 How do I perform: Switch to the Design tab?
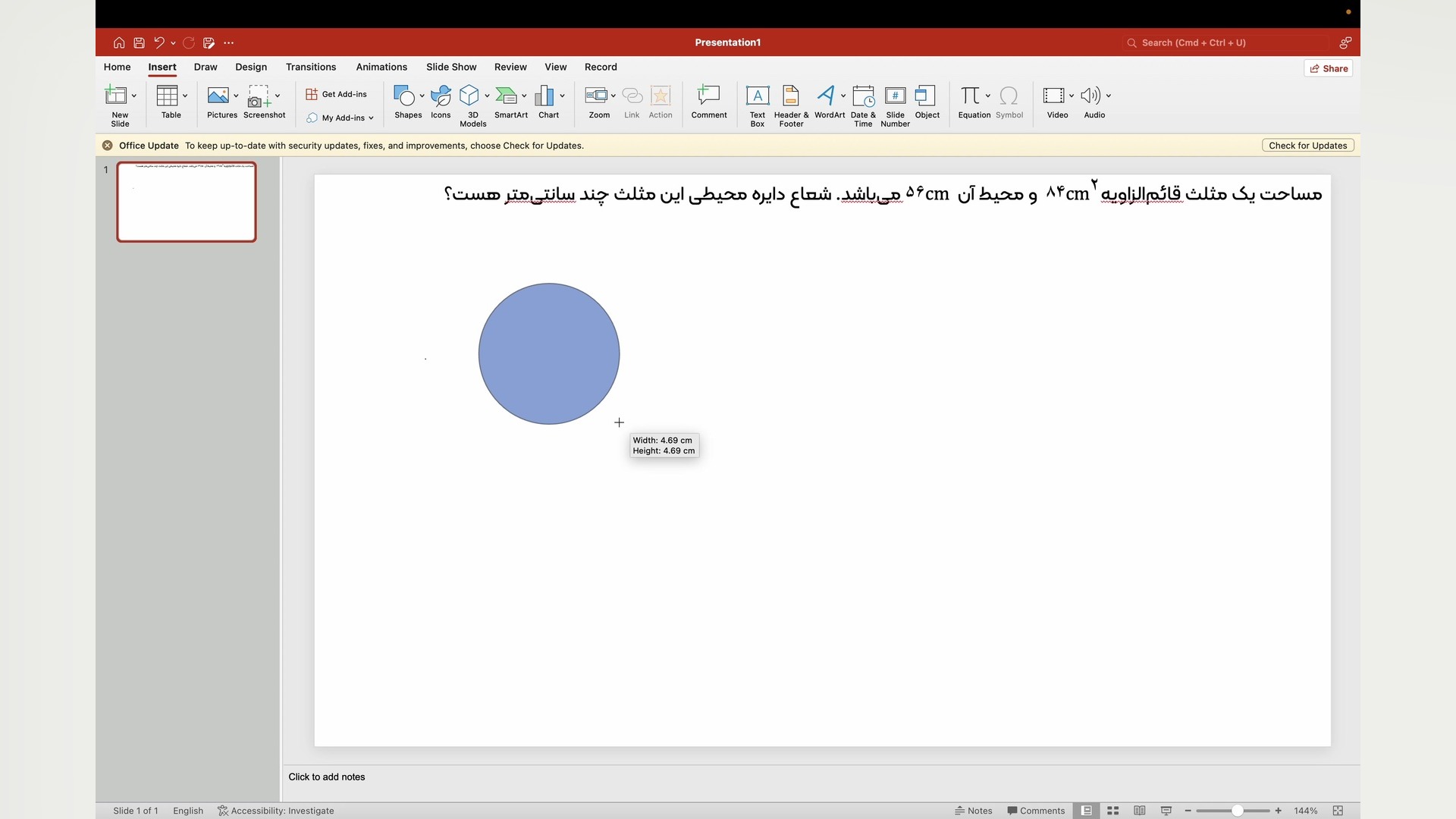pyautogui.click(x=251, y=67)
